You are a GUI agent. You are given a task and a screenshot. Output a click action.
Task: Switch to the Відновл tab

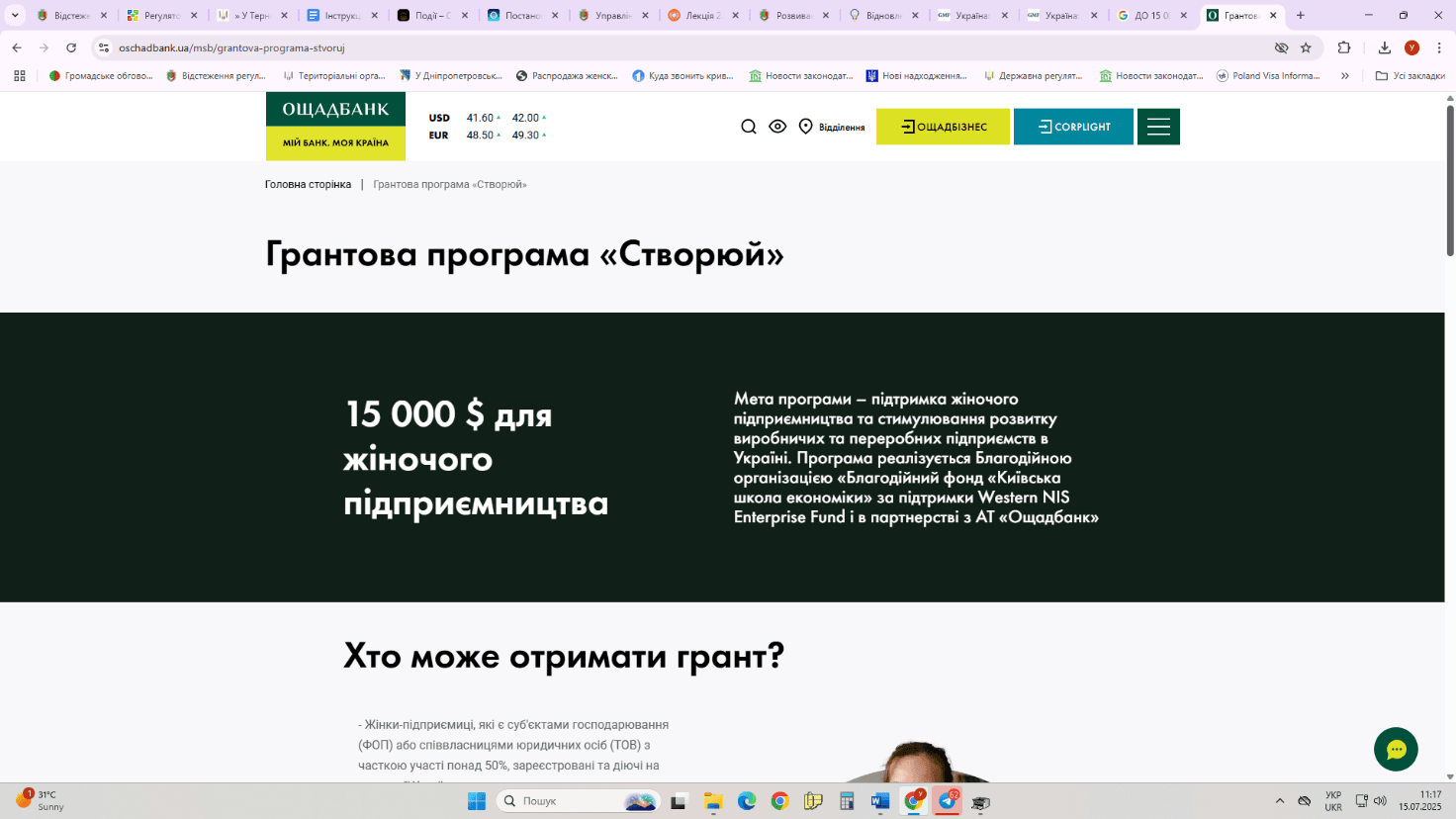(x=882, y=15)
